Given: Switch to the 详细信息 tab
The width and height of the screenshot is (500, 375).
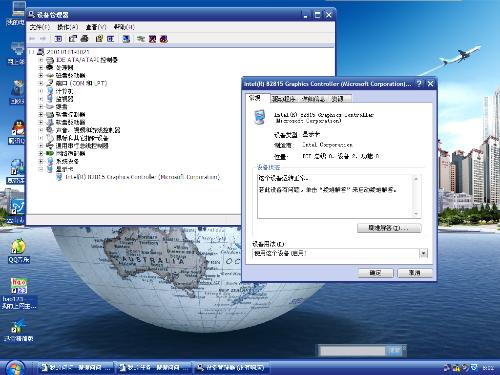Looking at the screenshot, I should coord(313,99).
